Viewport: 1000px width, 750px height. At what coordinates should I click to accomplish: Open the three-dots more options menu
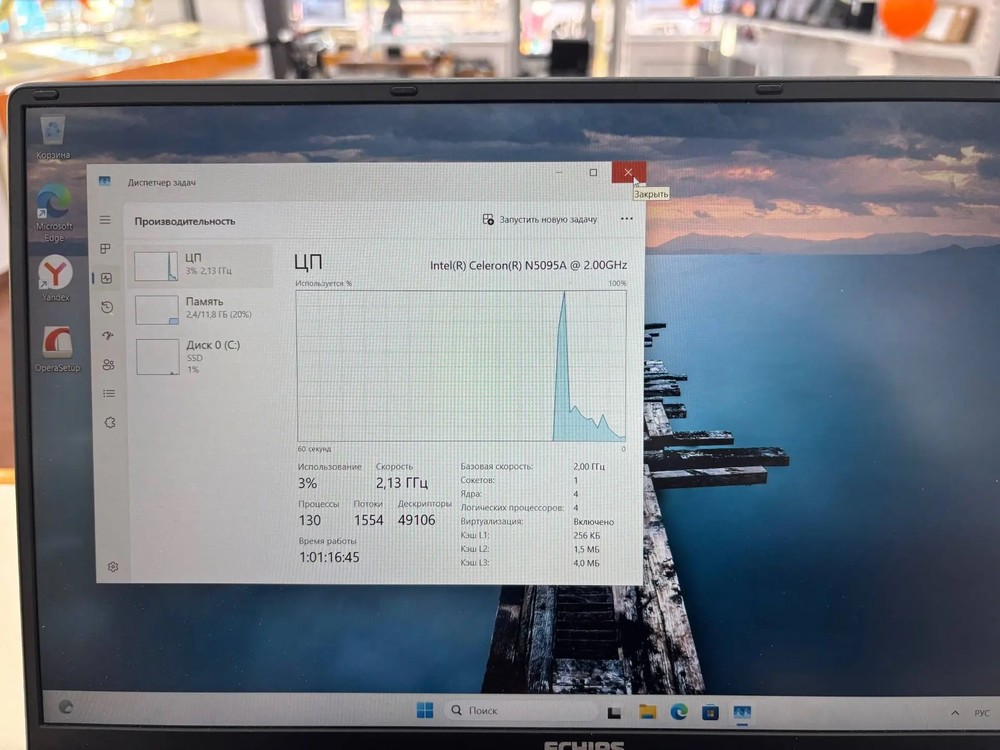click(x=627, y=219)
